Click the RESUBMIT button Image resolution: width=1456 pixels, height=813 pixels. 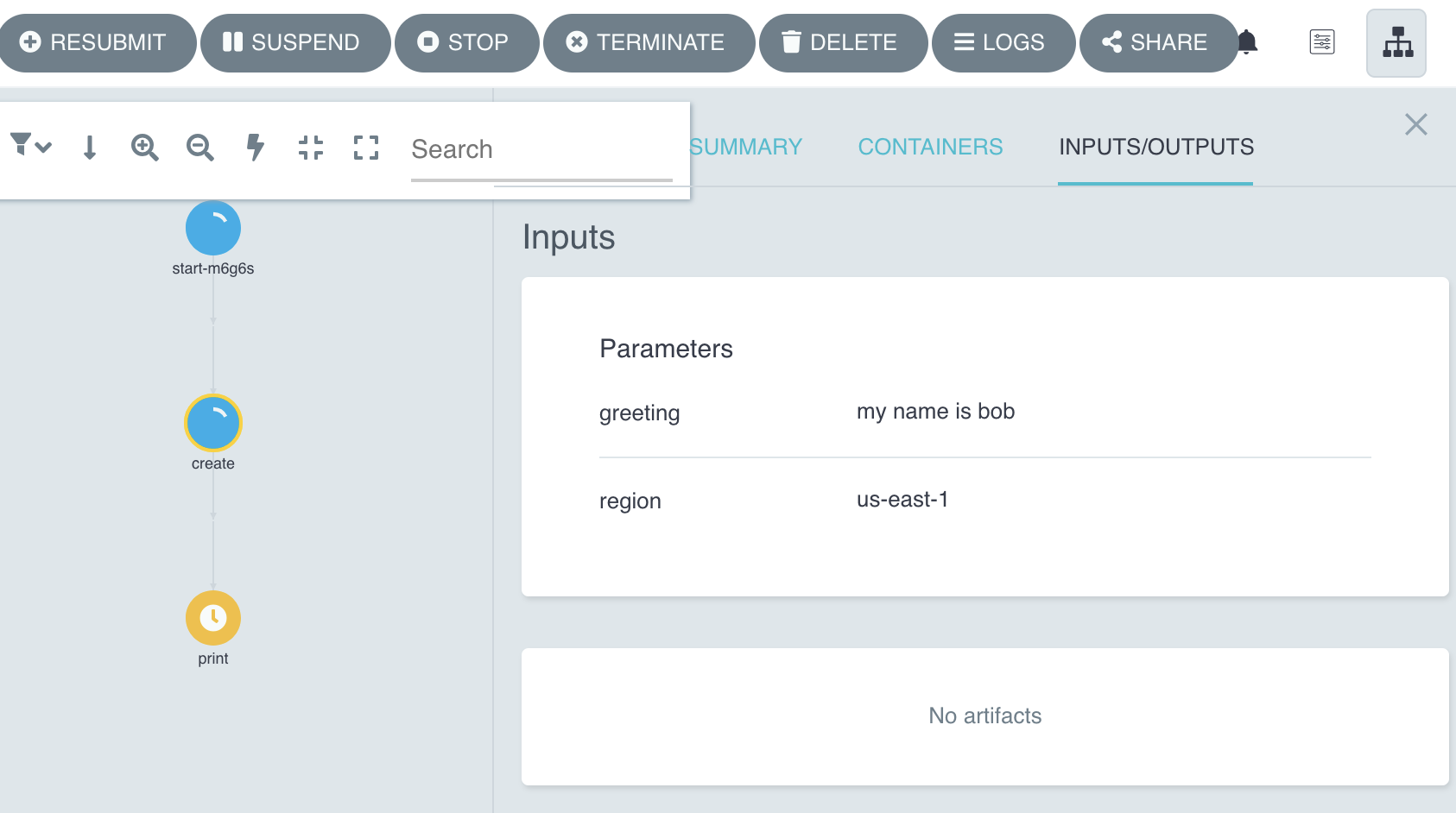[x=98, y=41]
